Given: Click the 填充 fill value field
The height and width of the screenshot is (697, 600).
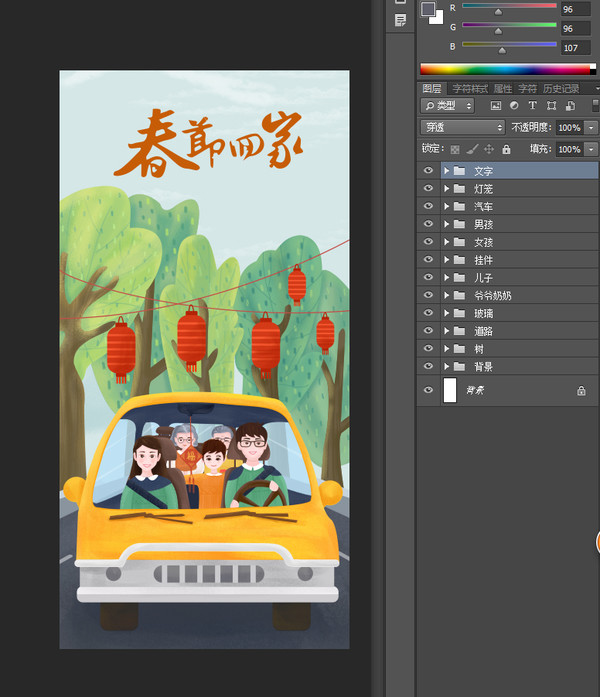Looking at the screenshot, I should click(569, 149).
